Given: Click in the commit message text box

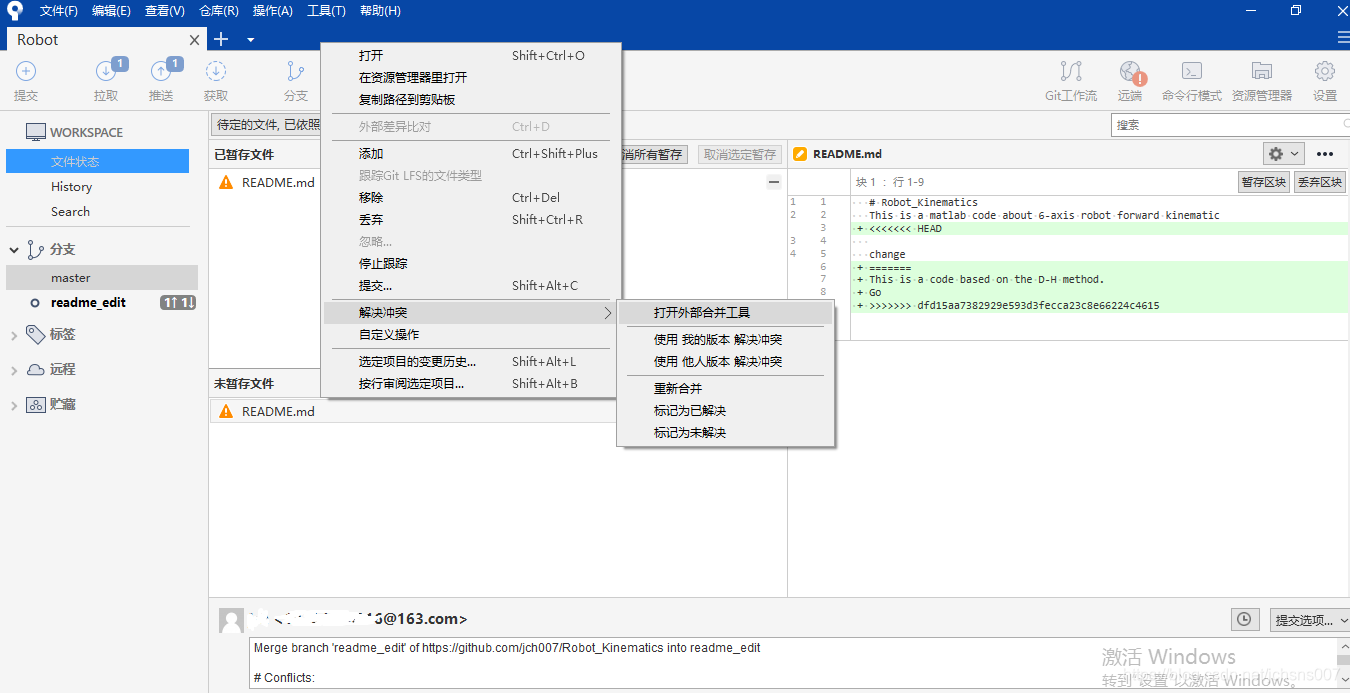Looking at the screenshot, I should 792,663.
